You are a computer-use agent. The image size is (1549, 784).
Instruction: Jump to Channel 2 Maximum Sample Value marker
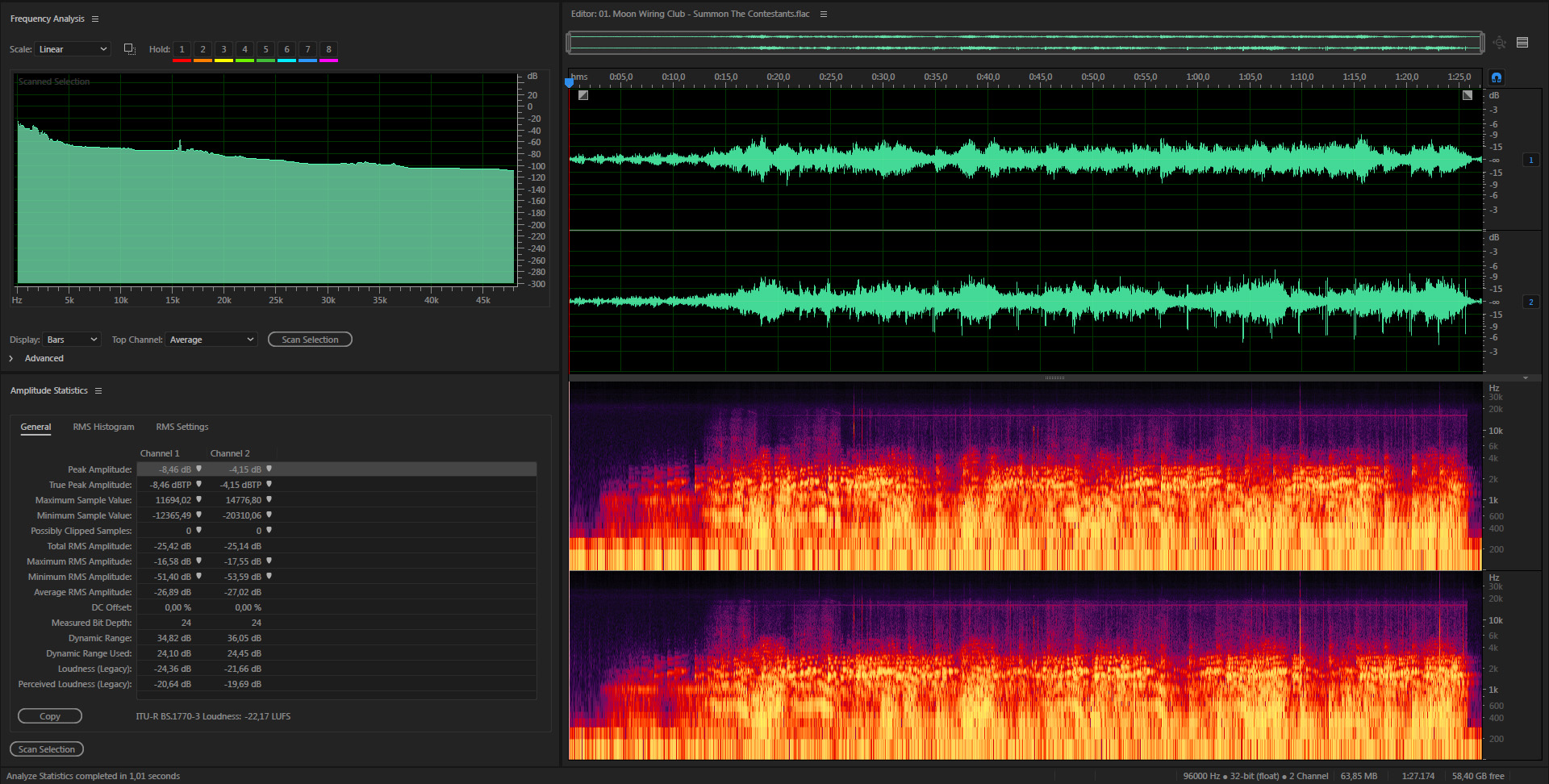pyautogui.click(x=269, y=499)
